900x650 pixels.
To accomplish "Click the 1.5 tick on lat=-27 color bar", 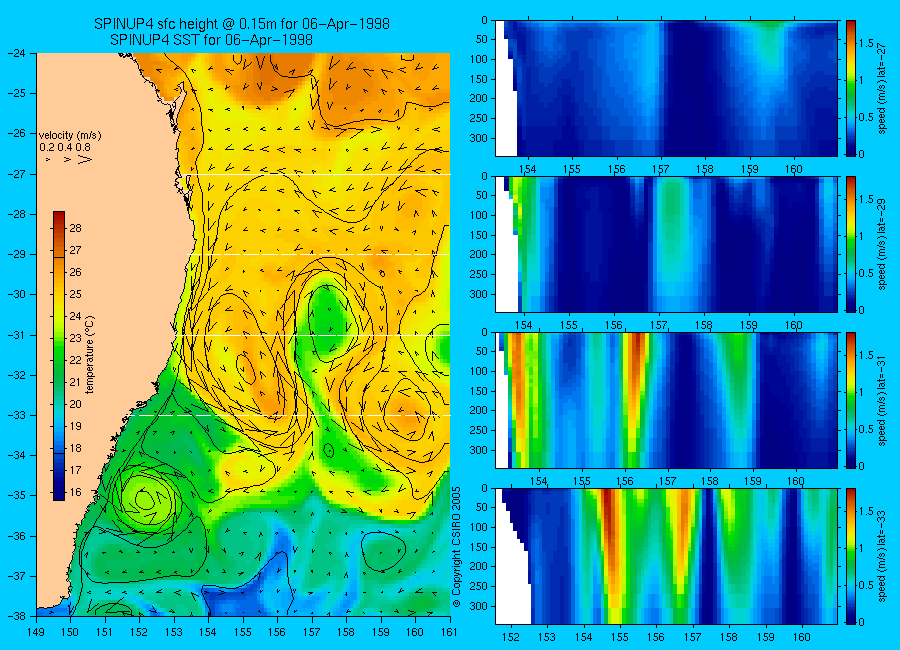I will pyautogui.click(x=866, y=44).
